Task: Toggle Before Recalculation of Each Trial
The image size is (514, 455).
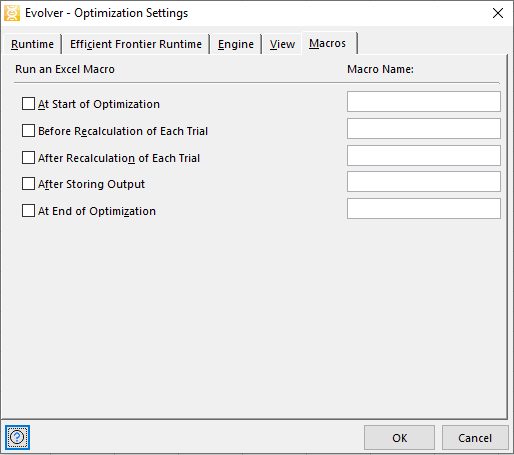Action: 28,131
